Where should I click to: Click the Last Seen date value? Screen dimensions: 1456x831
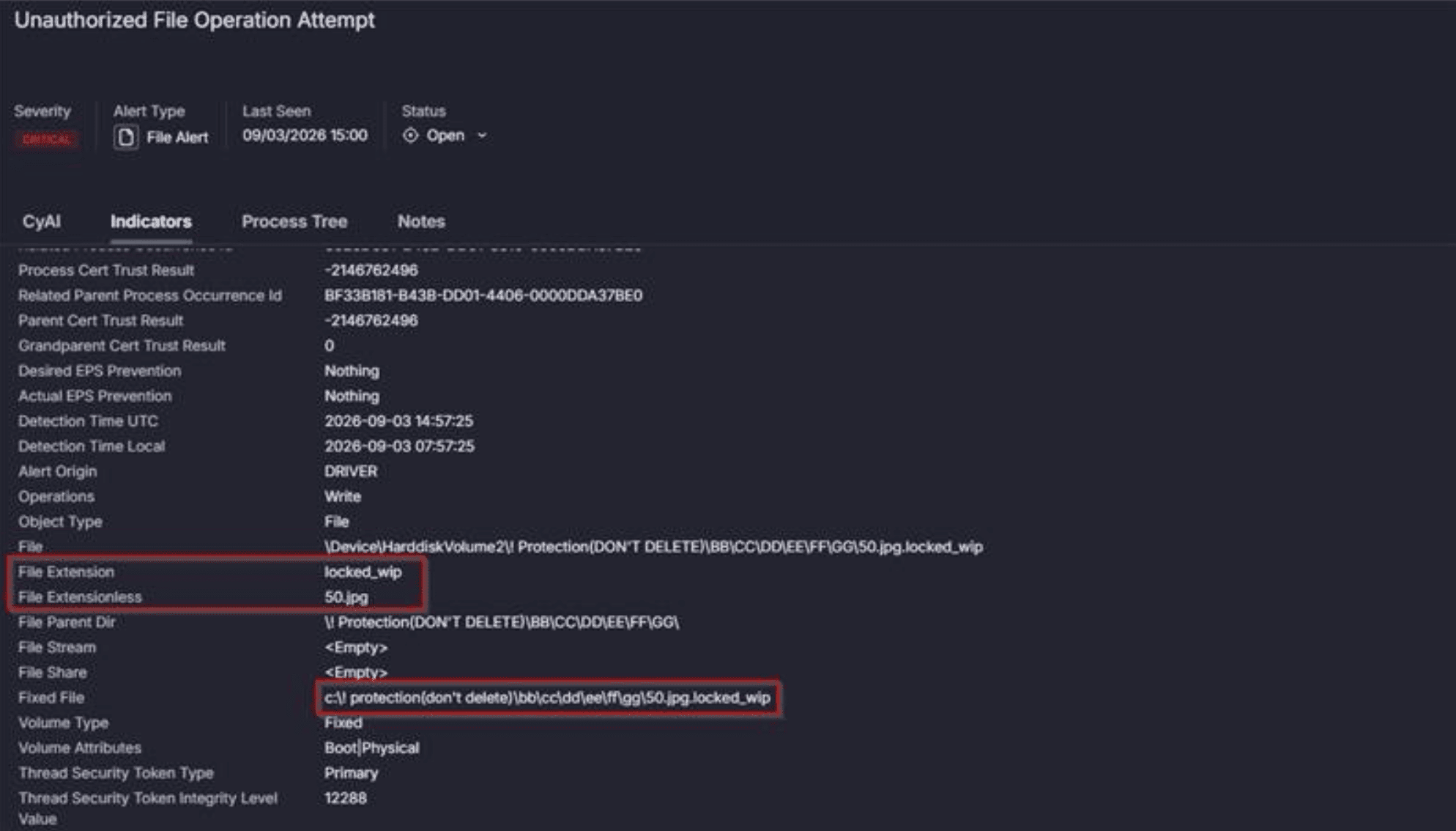[305, 136]
